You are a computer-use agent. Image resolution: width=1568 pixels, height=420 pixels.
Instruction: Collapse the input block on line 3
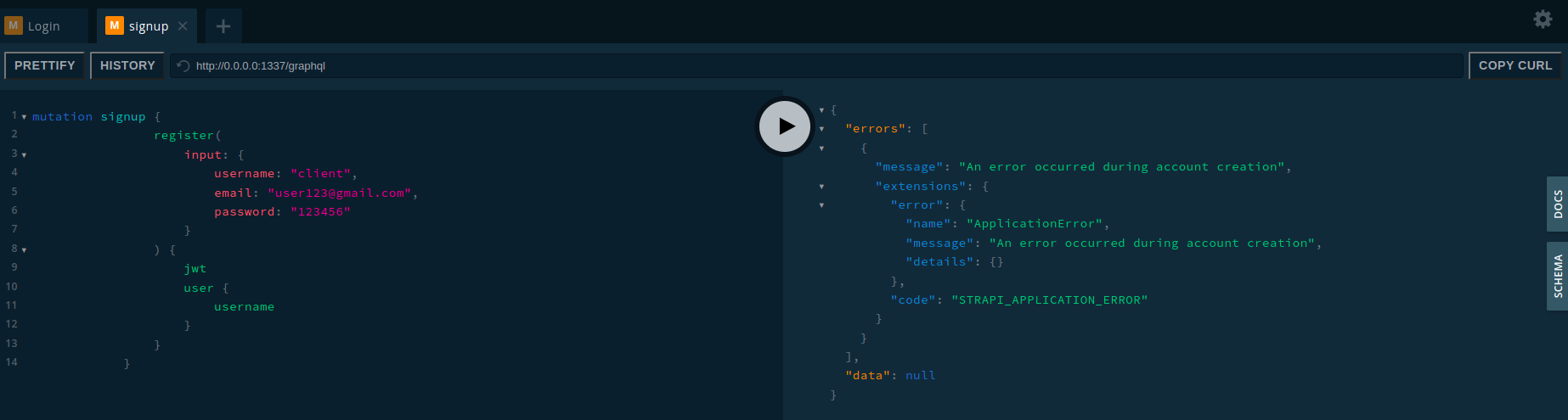pos(24,155)
